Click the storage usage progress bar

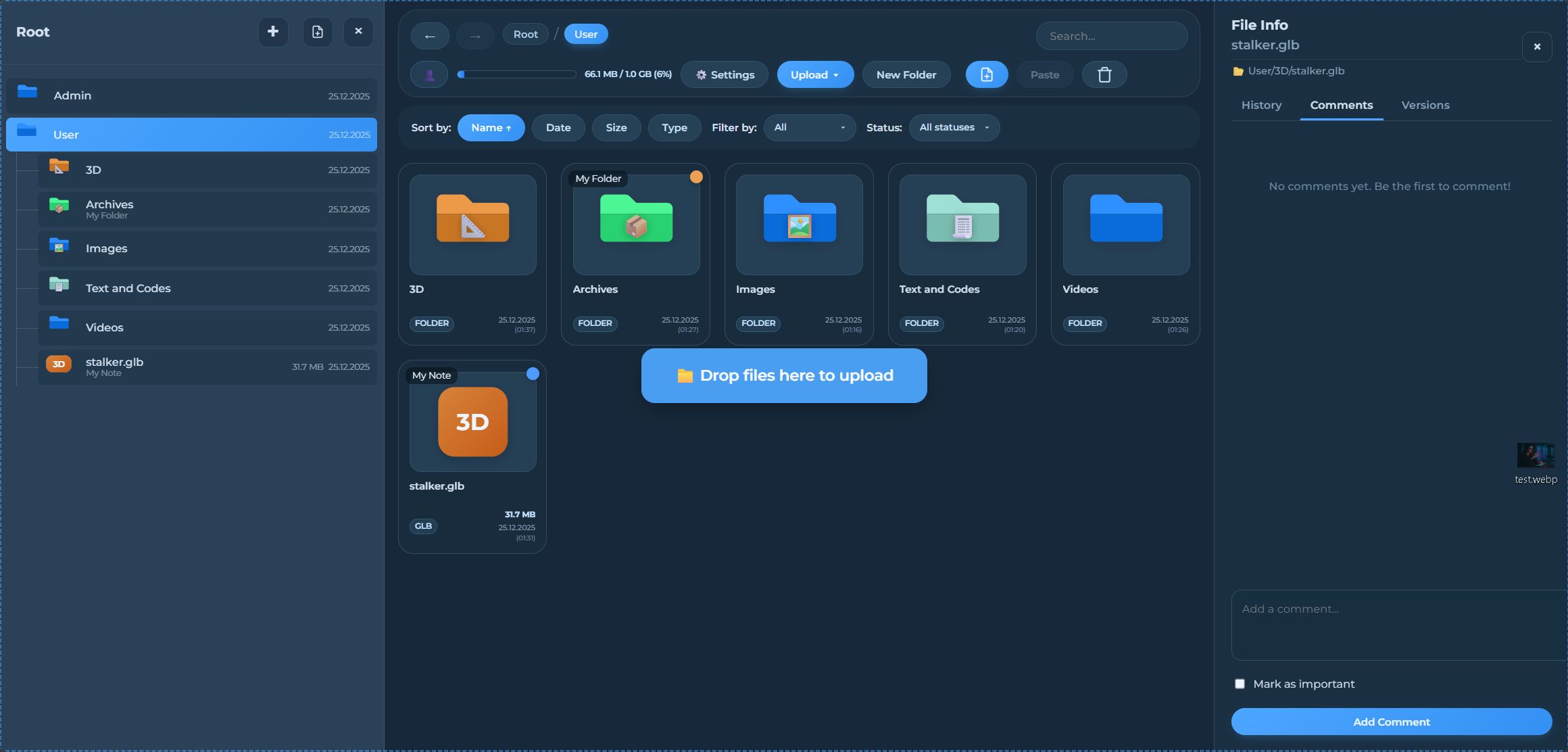point(516,74)
